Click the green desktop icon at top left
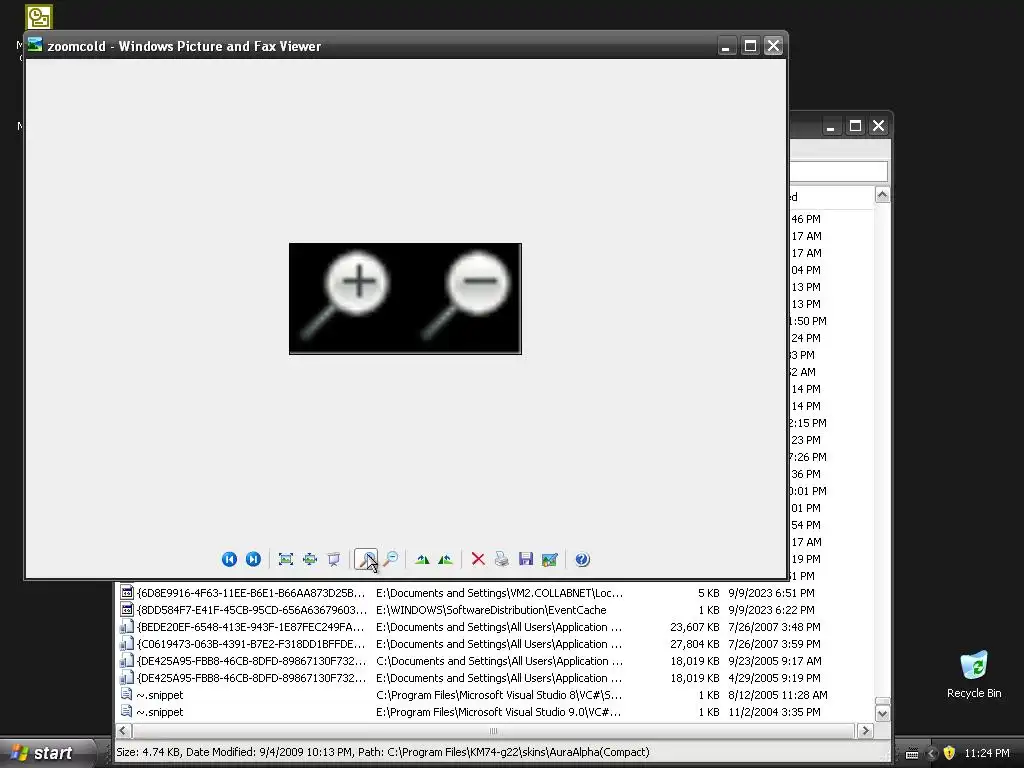The image size is (1024, 768). point(39,17)
